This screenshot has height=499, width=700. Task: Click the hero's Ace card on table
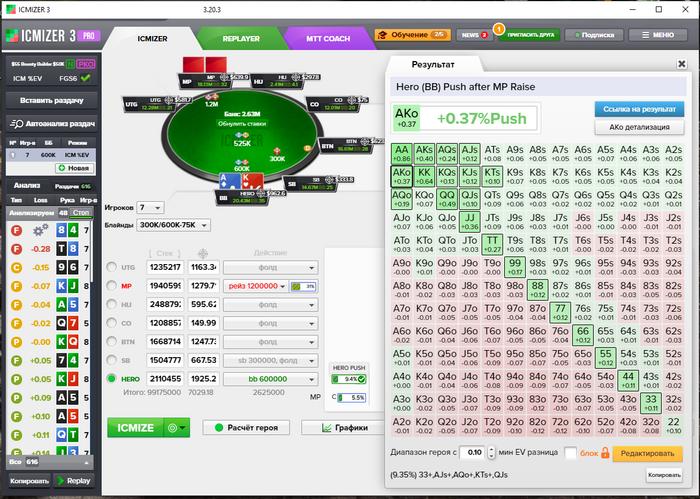click(230, 181)
